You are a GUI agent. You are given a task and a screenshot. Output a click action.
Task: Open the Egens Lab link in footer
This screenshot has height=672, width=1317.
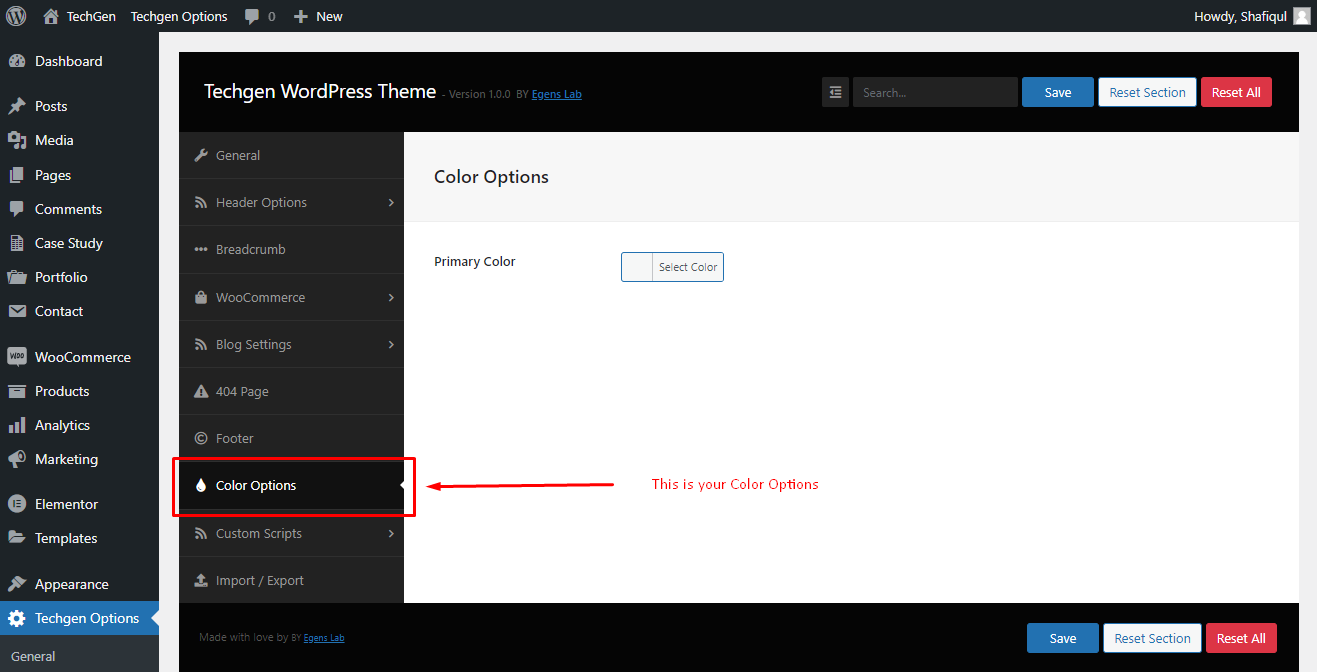pyautogui.click(x=324, y=637)
